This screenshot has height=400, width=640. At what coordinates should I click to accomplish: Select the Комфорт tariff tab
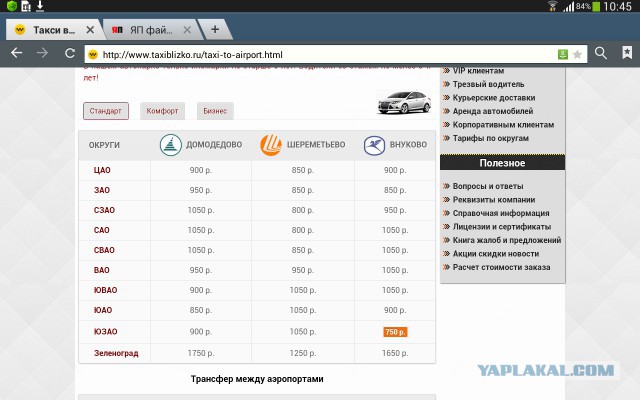[162, 111]
